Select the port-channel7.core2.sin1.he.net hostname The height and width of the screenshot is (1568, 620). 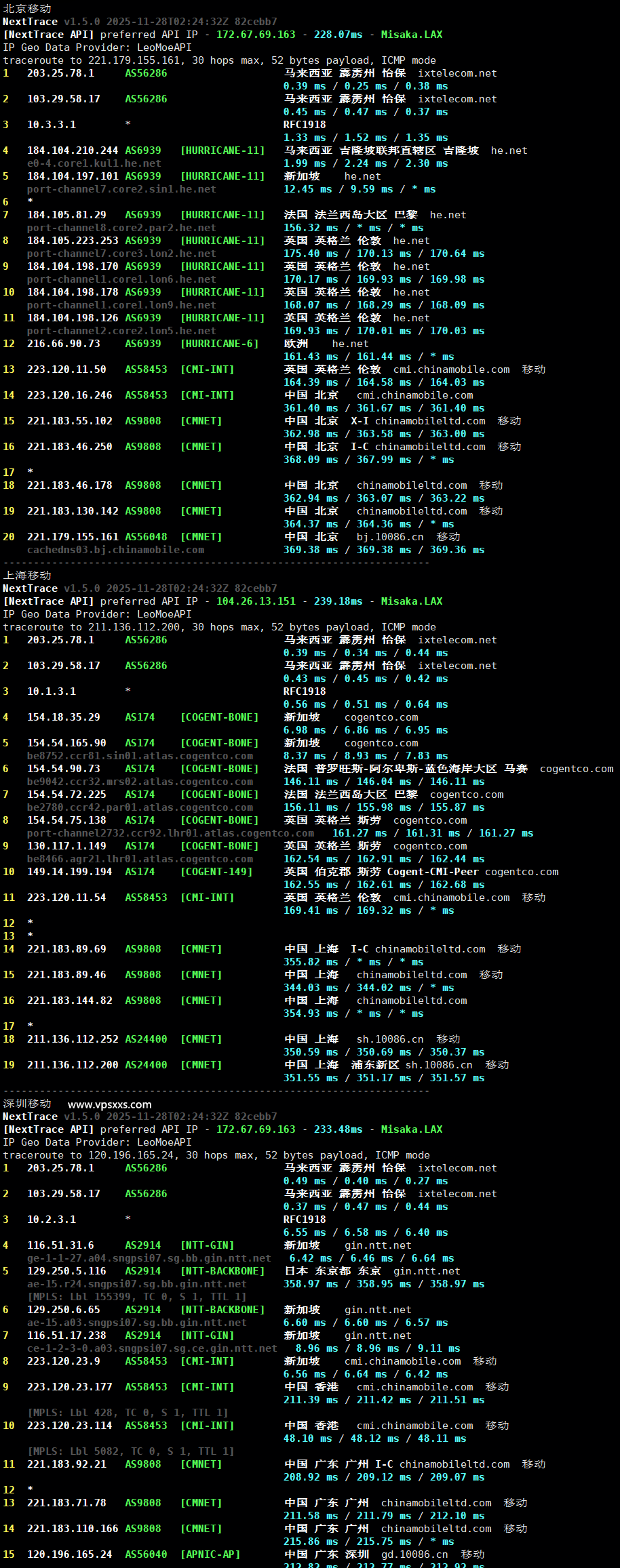[x=121, y=189]
